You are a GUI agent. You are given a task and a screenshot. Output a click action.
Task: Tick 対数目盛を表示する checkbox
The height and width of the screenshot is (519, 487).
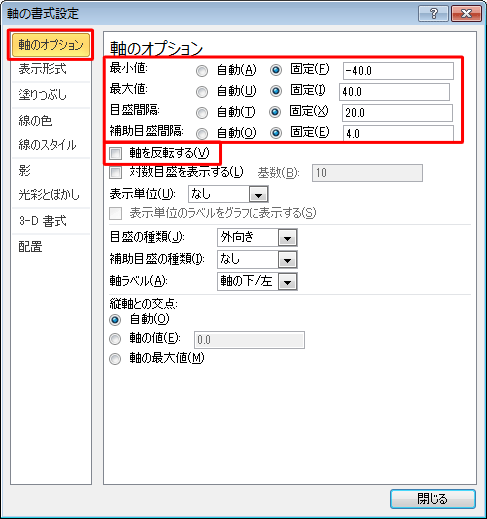[116, 173]
